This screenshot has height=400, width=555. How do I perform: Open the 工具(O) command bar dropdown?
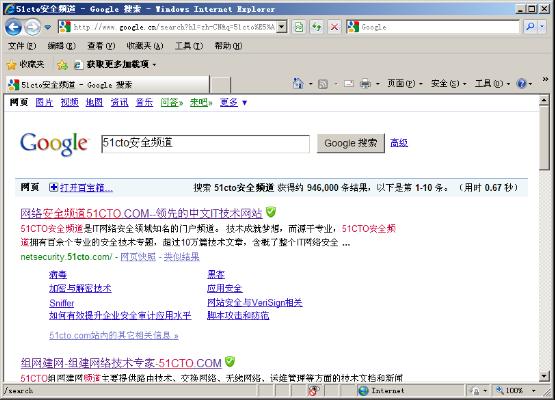pyautogui.click(x=492, y=84)
